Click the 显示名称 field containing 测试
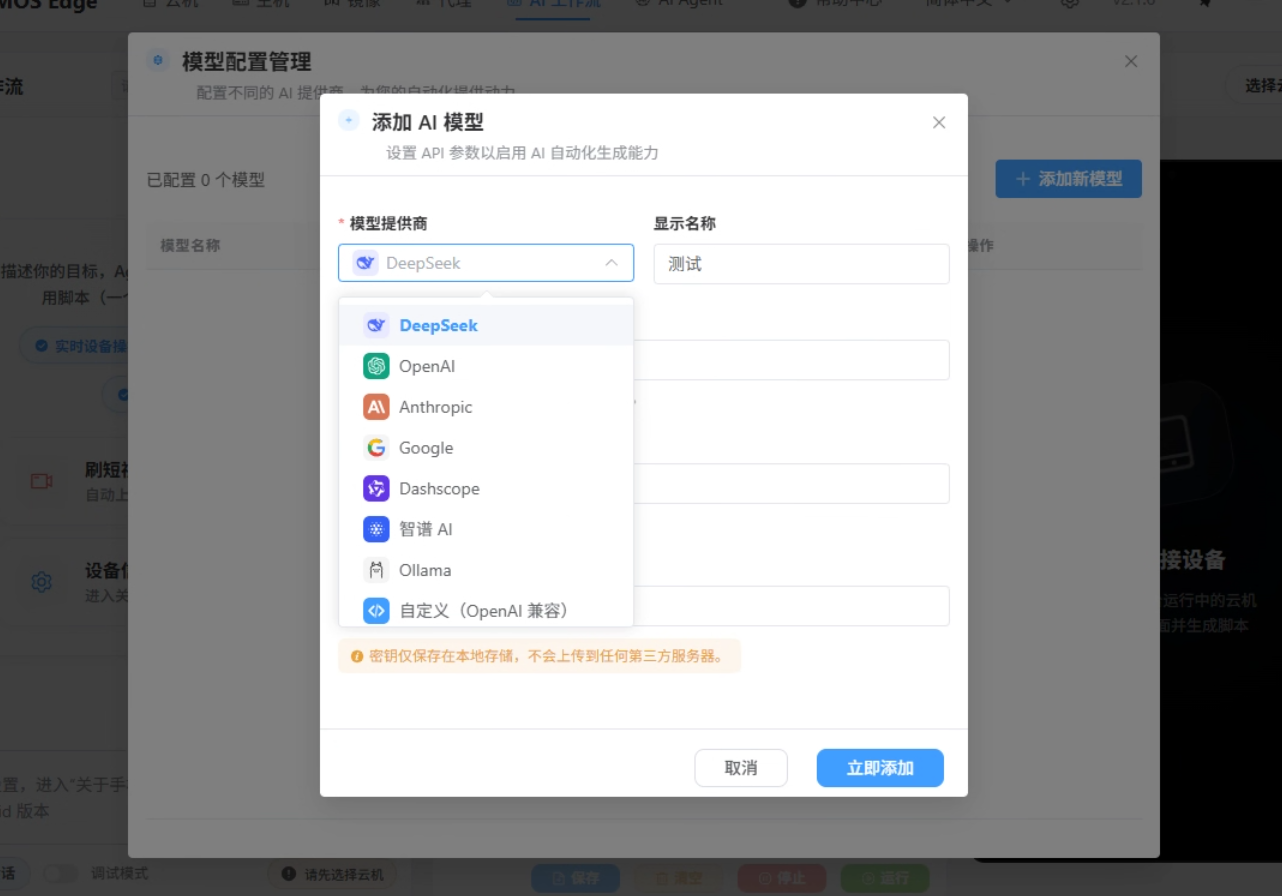The height and width of the screenshot is (896, 1282). (x=801, y=264)
